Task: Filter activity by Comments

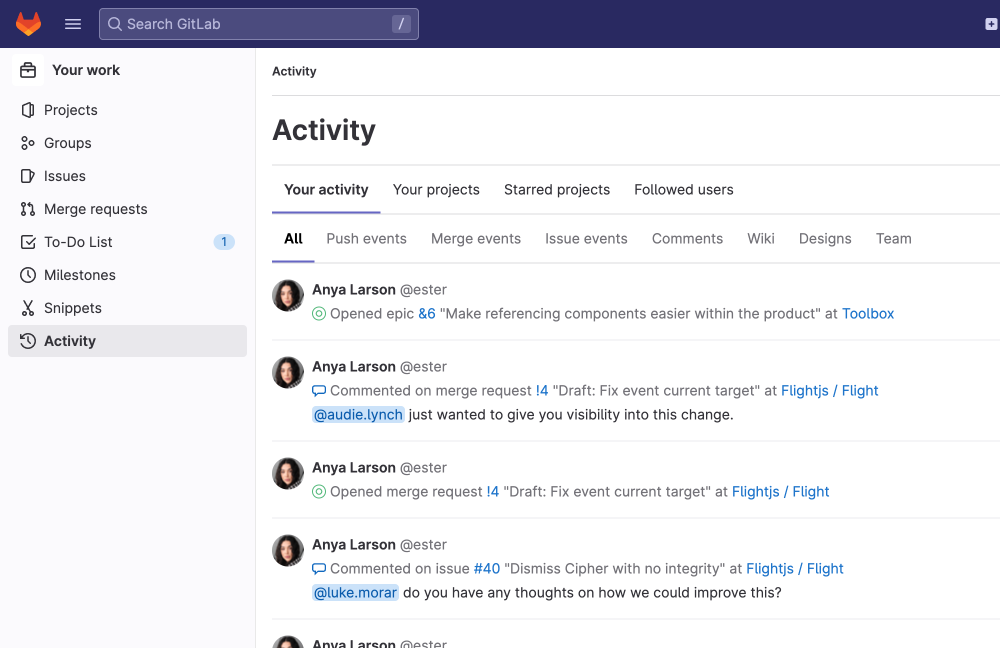Action: coord(687,239)
